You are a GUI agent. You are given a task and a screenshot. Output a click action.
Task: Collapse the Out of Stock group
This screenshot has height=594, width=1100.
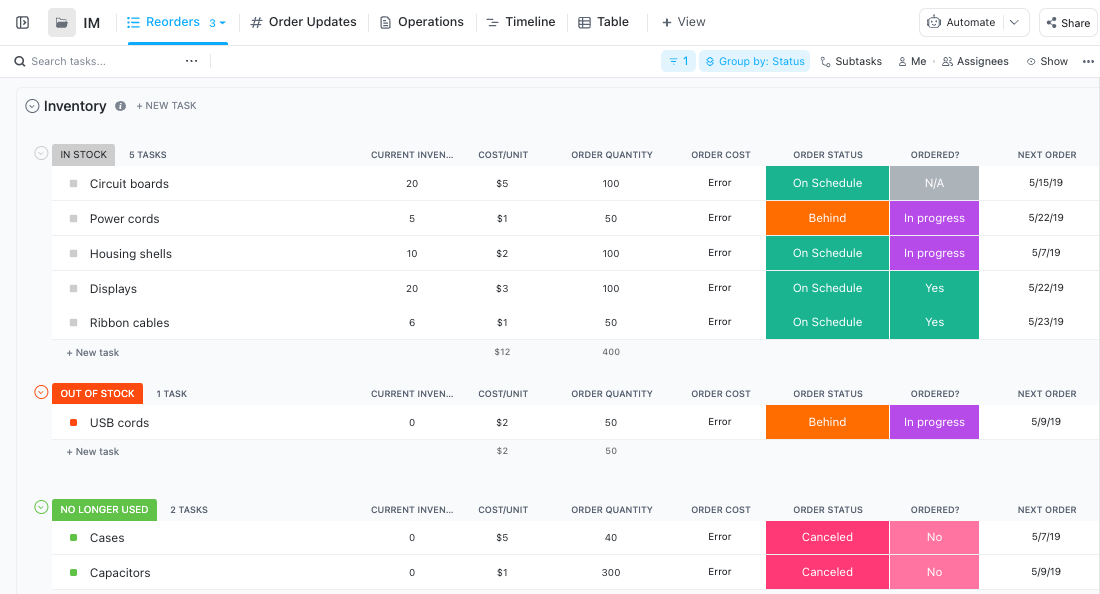tap(41, 392)
